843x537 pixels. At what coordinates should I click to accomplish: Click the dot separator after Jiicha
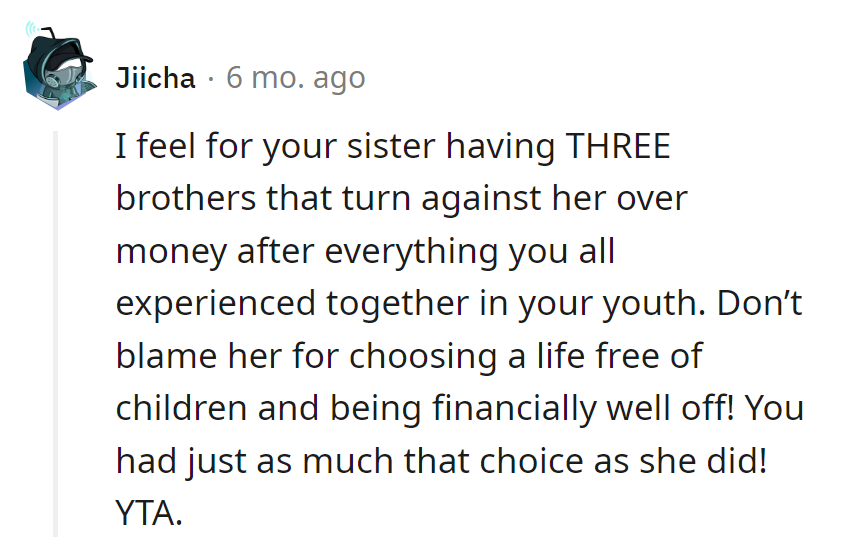pyautogui.click(x=211, y=79)
